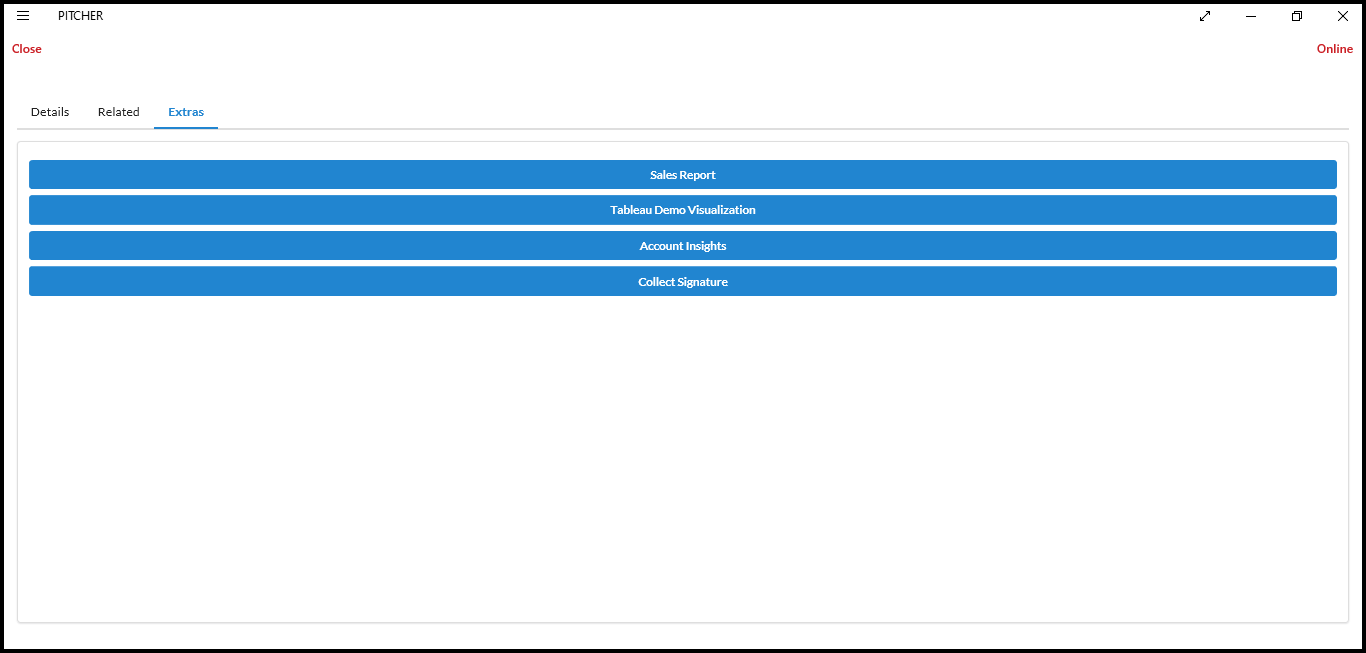Start Collect Signature
The image size is (1366, 653).
coord(683,281)
